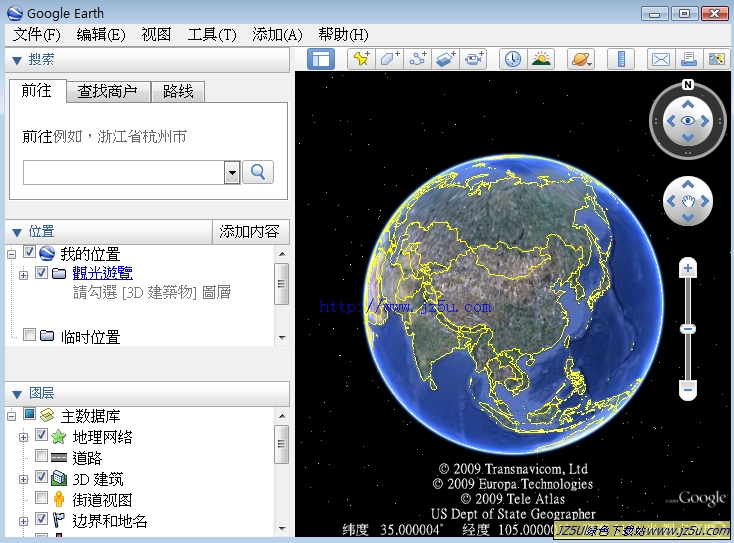Click the layers panel scrollbar thumb

pos(281,444)
